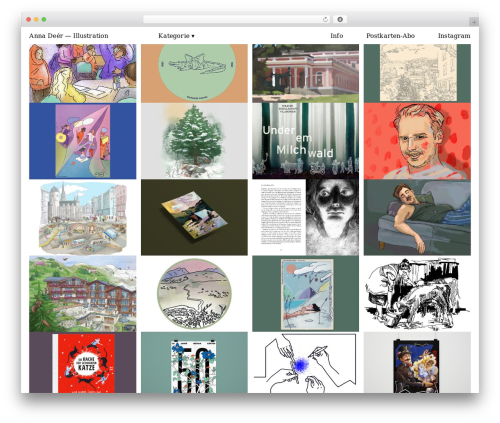500x423 pixels.
Task: Open the Info page
Action: [x=337, y=36]
